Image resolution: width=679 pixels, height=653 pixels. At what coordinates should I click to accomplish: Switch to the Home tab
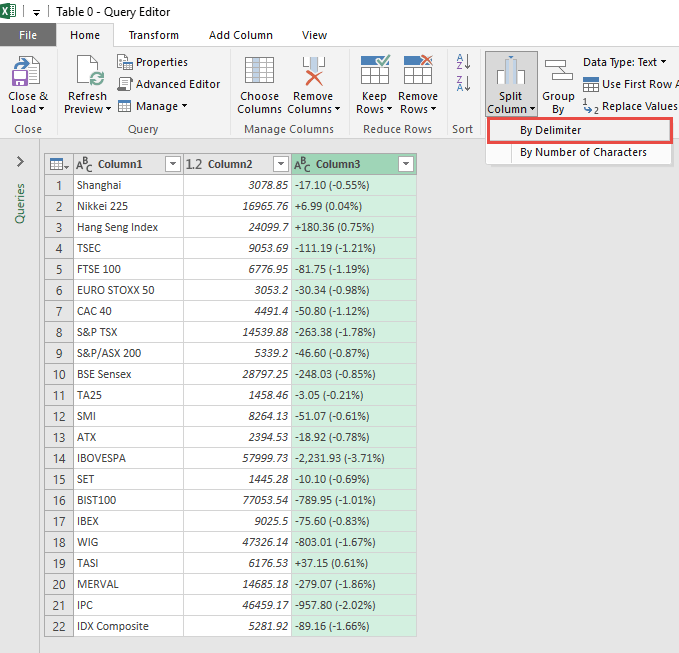click(x=85, y=35)
